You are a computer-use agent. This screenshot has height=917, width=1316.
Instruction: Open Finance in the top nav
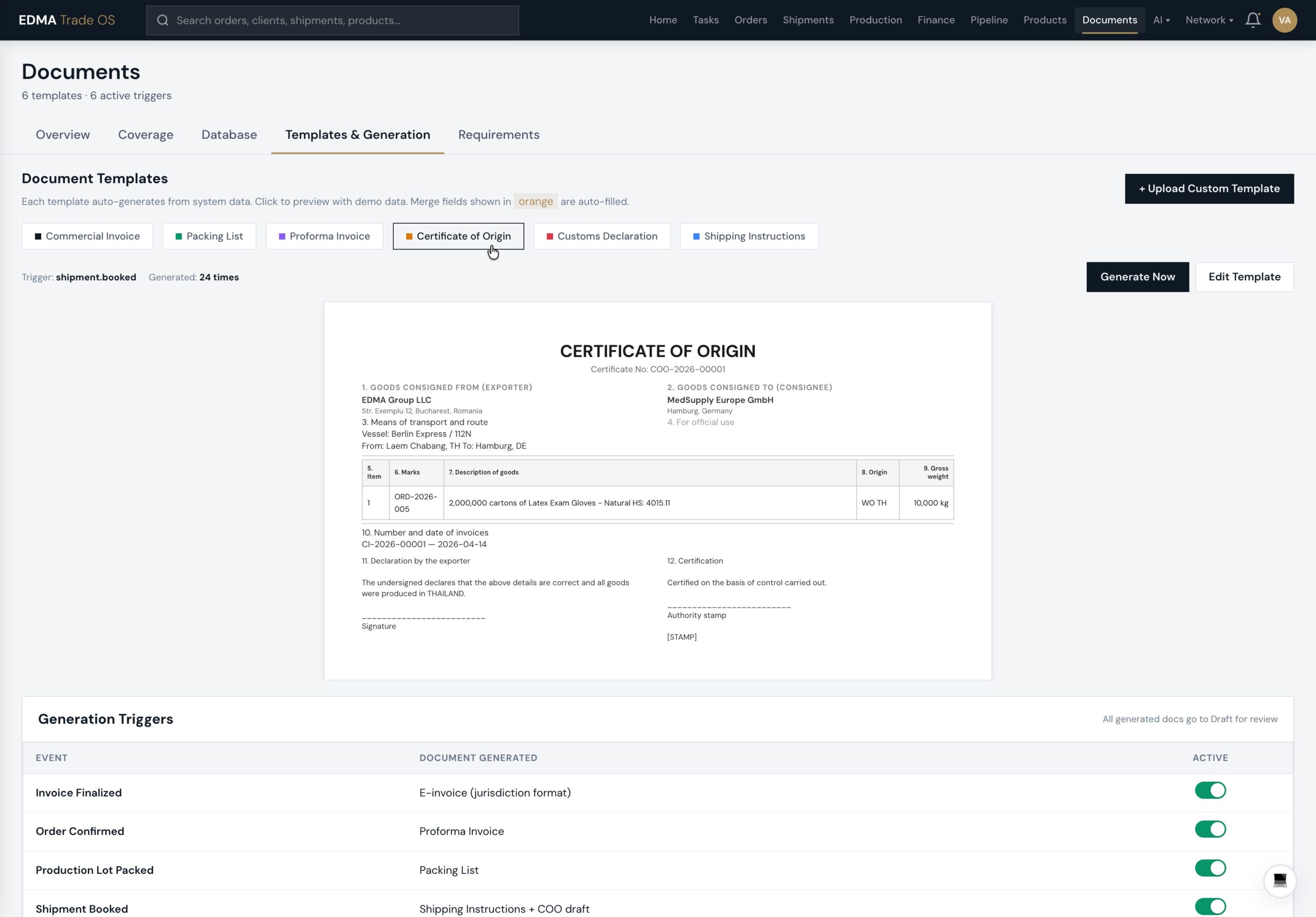(936, 20)
